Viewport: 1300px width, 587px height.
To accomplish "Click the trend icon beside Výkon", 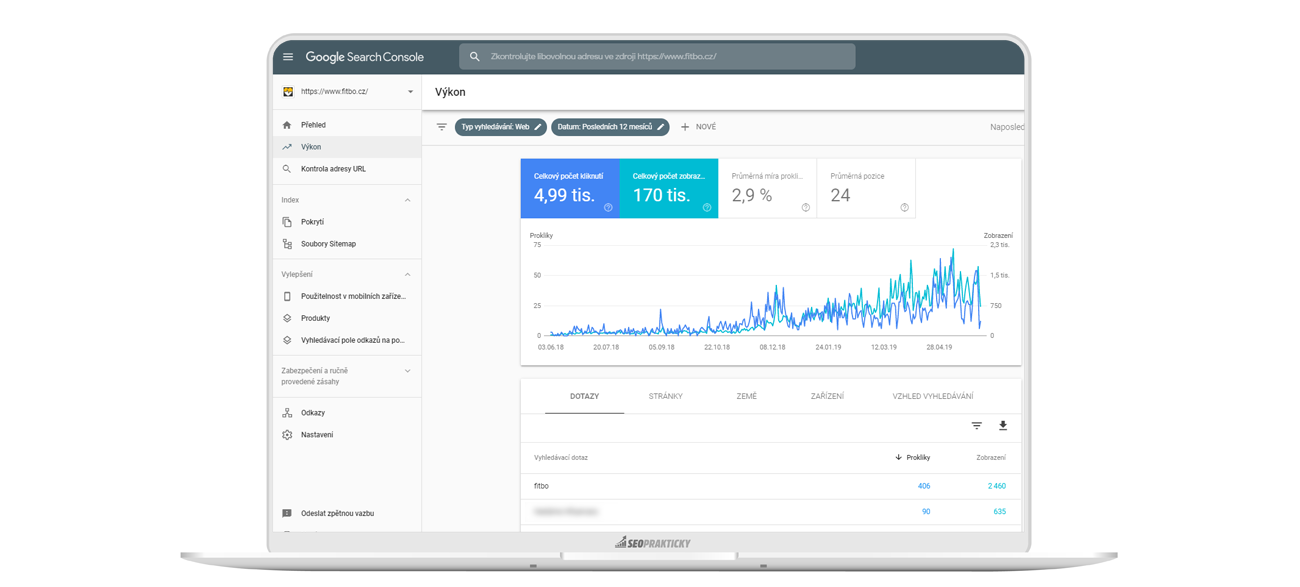I will click(287, 147).
